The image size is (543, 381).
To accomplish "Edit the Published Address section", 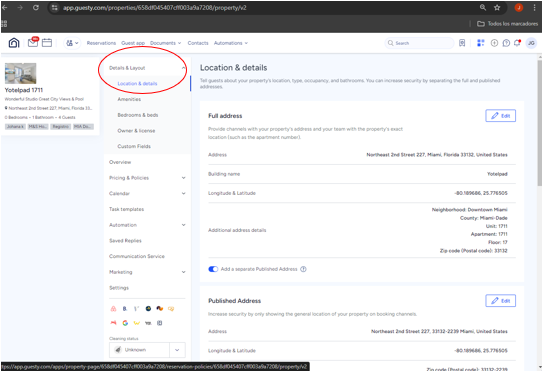I will pos(500,301).
